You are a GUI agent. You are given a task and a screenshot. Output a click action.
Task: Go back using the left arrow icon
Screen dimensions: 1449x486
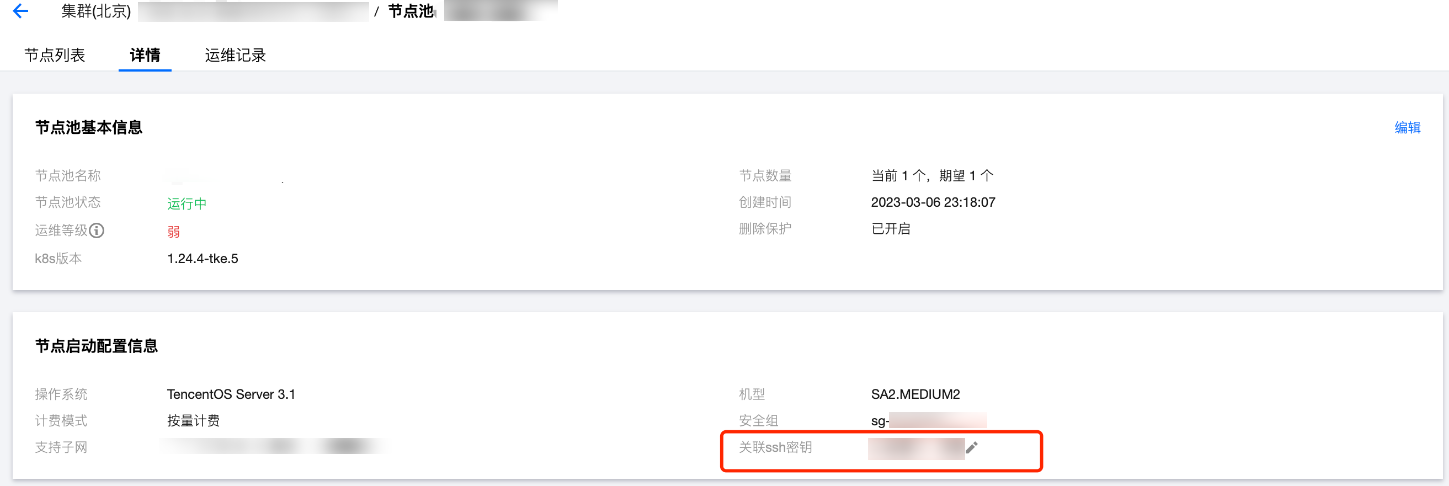(20, 12)
